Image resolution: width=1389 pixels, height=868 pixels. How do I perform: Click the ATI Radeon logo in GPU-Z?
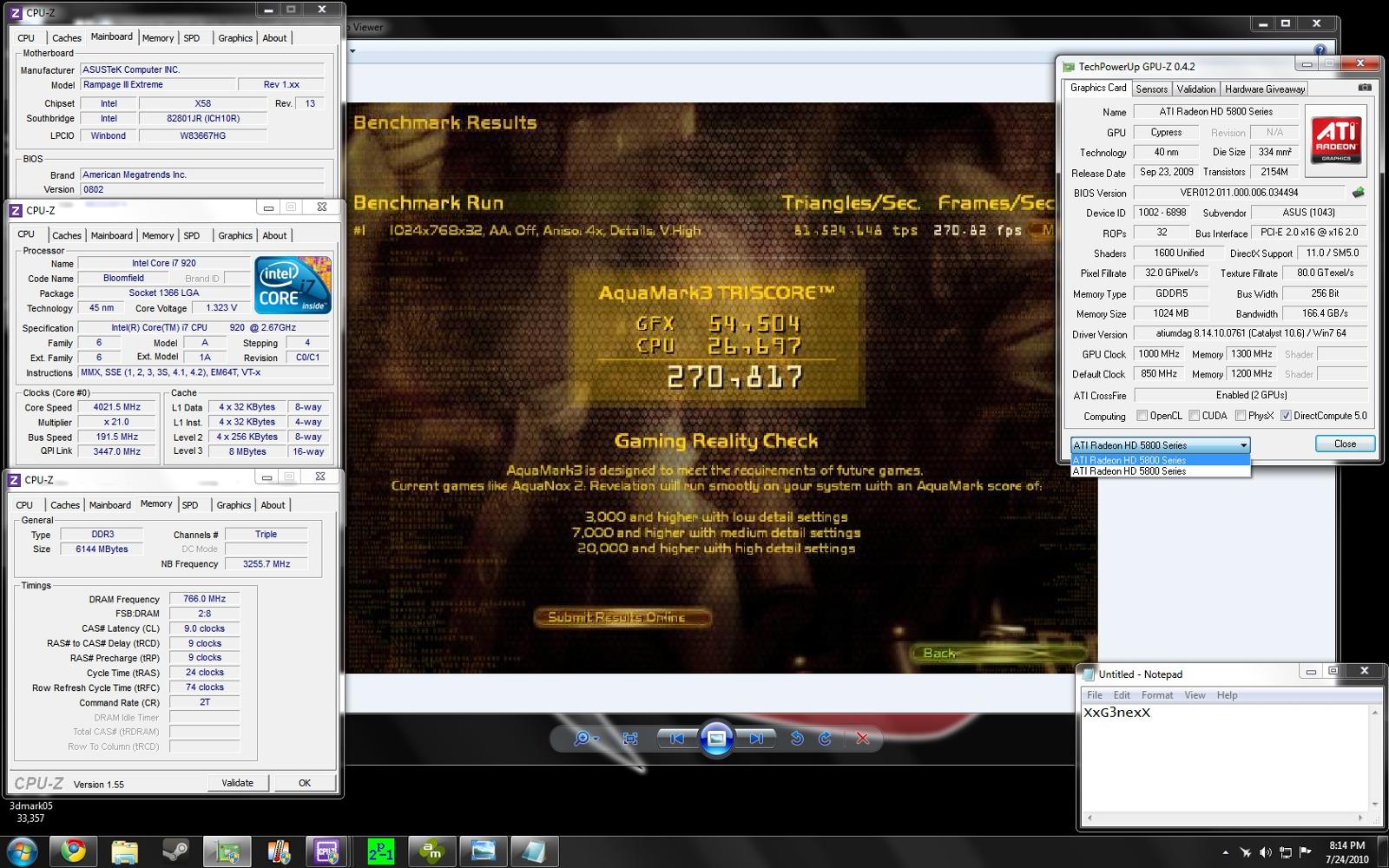tap(1336, 139)
